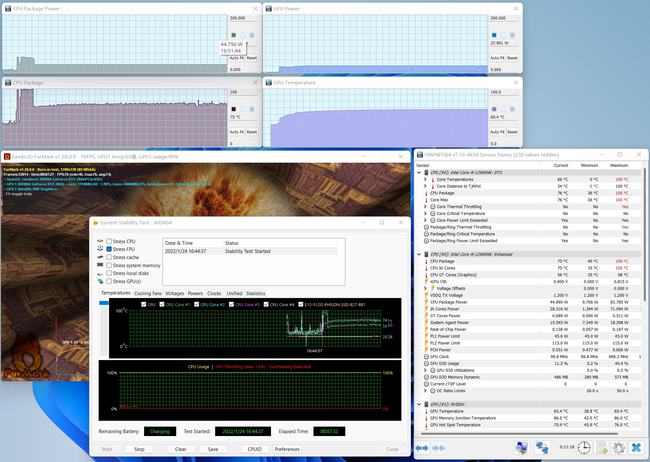
Task: Click the dark color swatch in CPU Package graph
Action: point(234,109)
